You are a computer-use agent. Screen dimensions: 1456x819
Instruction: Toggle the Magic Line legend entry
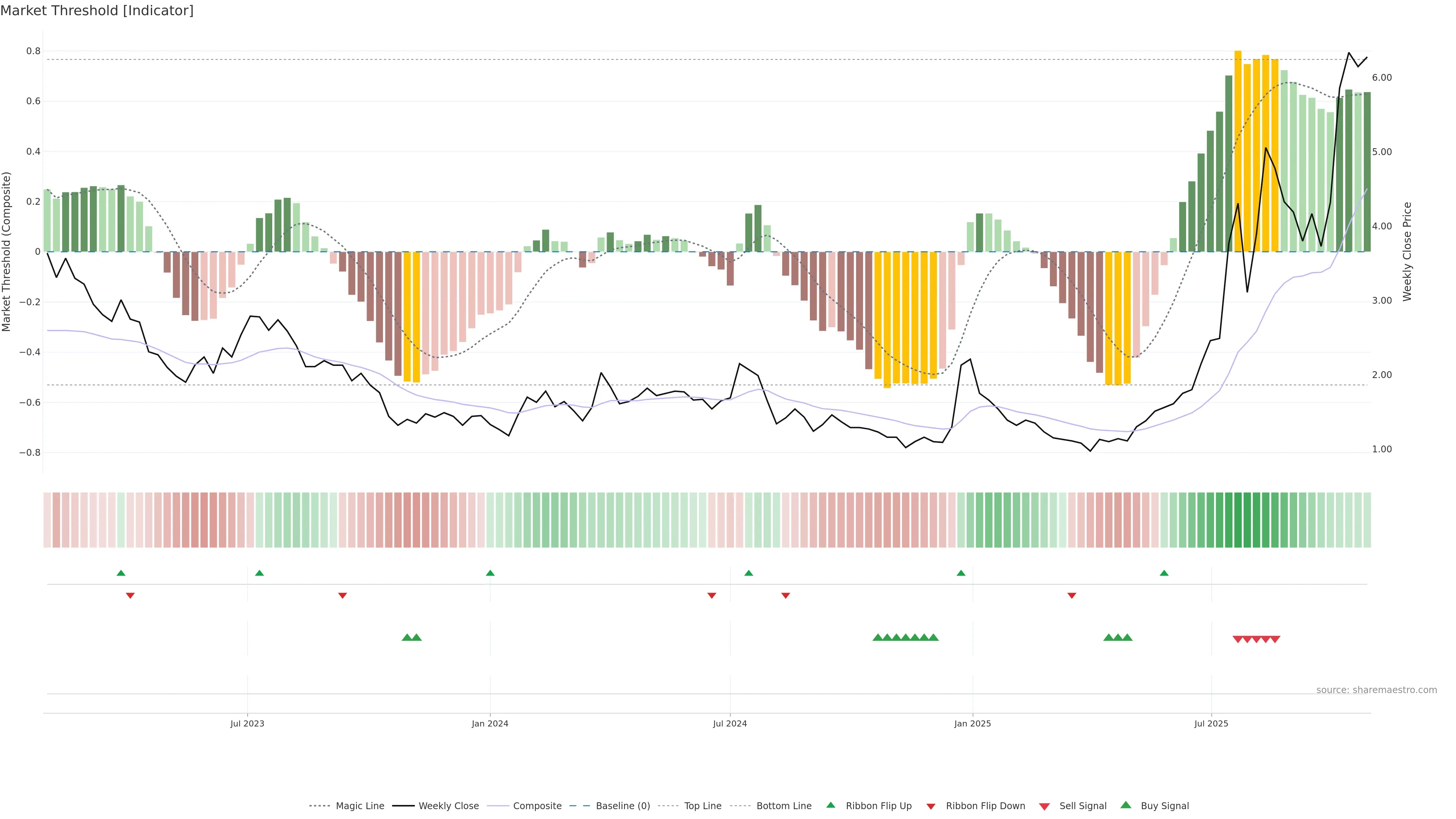point(359,806)
